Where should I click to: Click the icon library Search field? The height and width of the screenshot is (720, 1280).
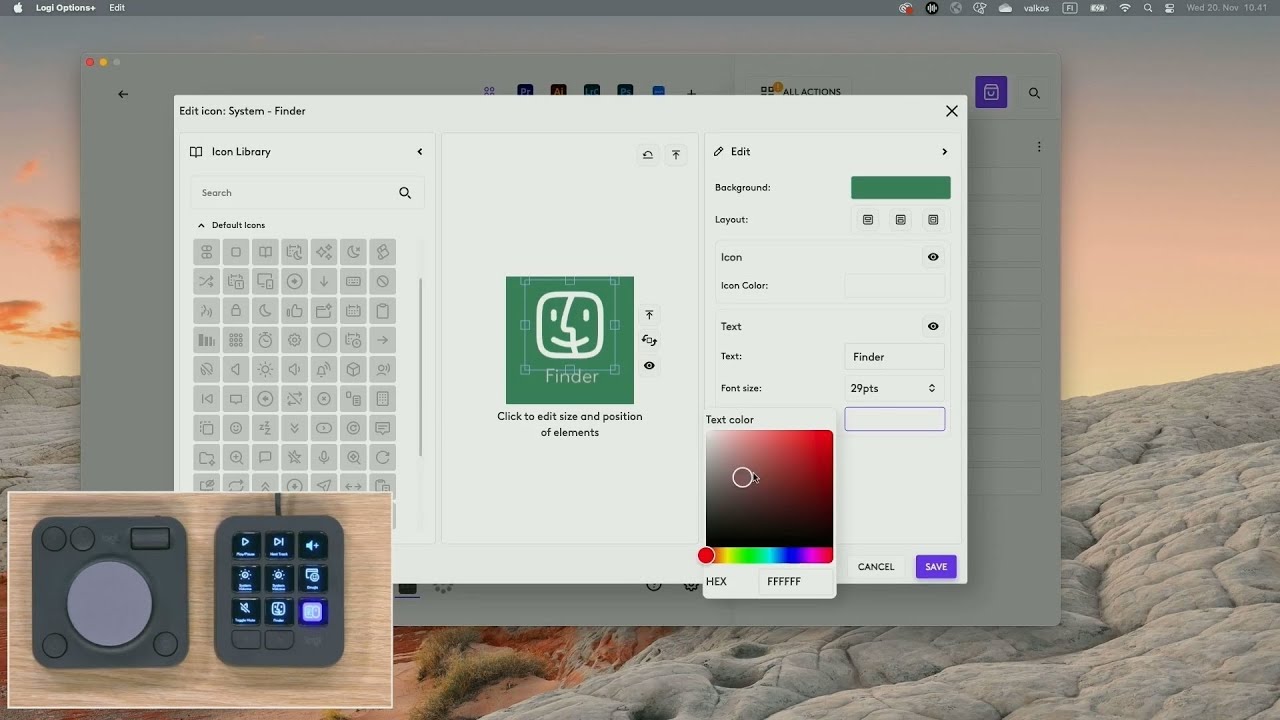[308, 193]
